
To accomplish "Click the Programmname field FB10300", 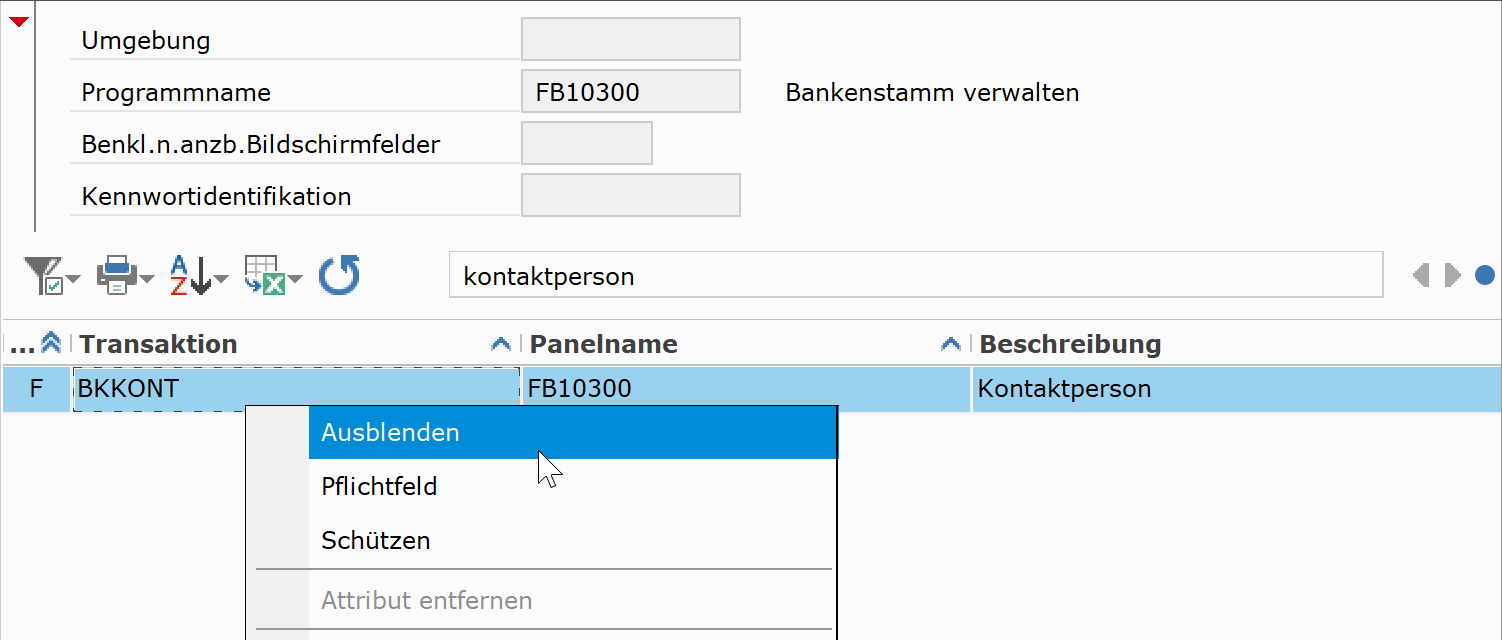I will click(x=631, y=92).
